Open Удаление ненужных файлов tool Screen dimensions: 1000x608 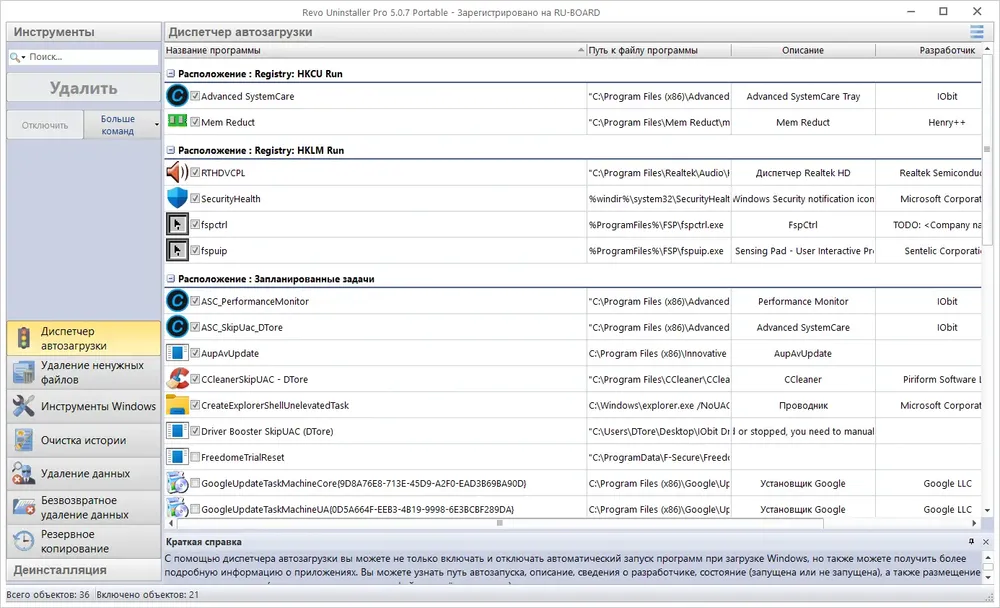(84, 373)
